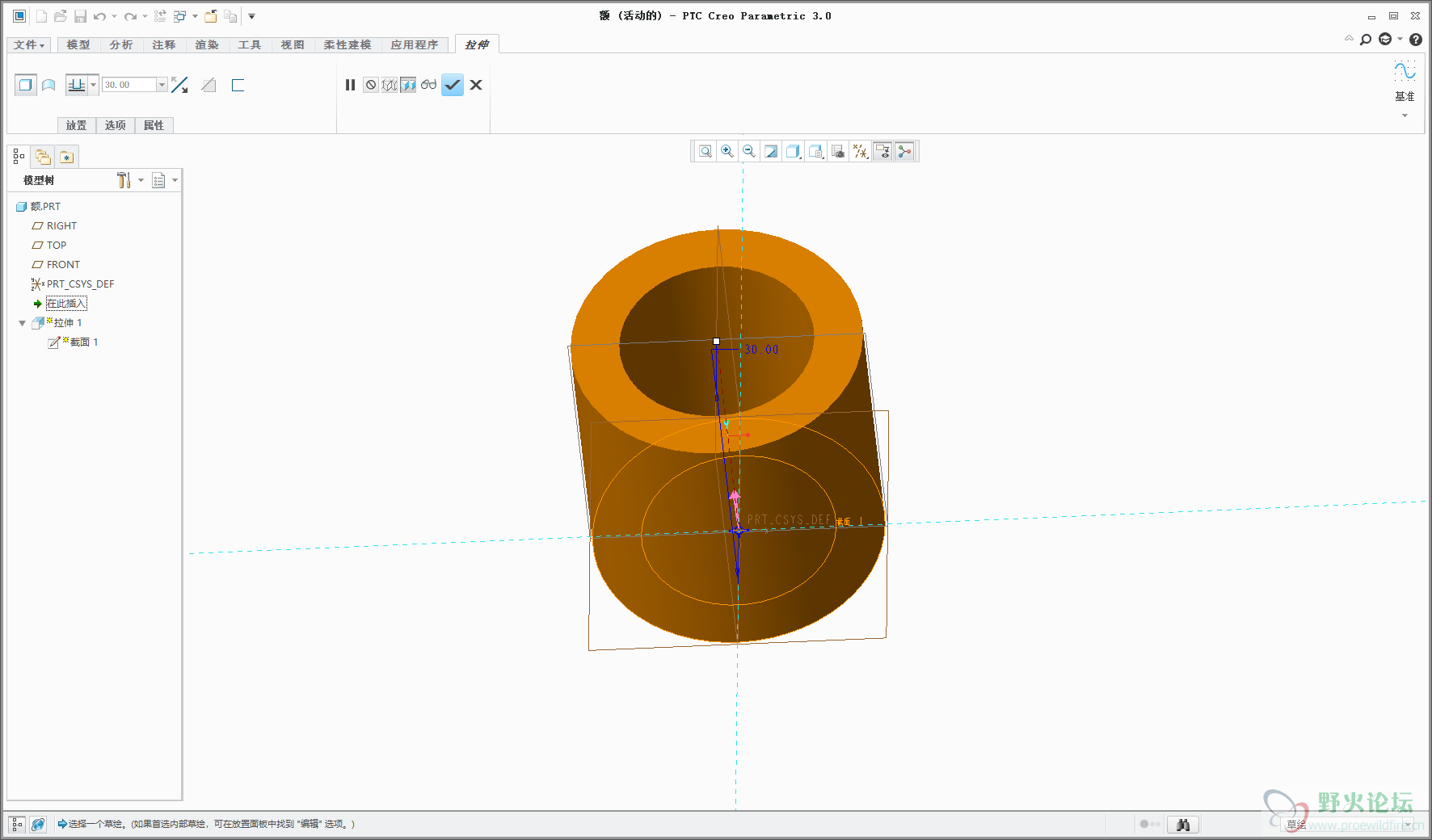The width and height of the screenshot is (1432, 840).
Task: Accept the extrude with the checkmark
Action: (x=453, y=85)
